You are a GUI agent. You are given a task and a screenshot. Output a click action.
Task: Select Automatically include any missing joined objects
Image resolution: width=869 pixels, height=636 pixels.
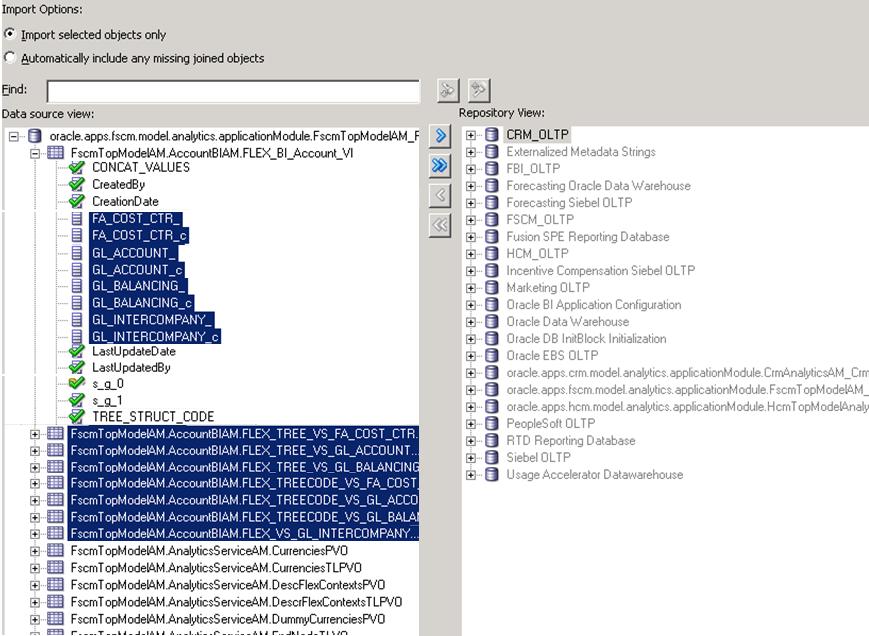pos(8,58)
